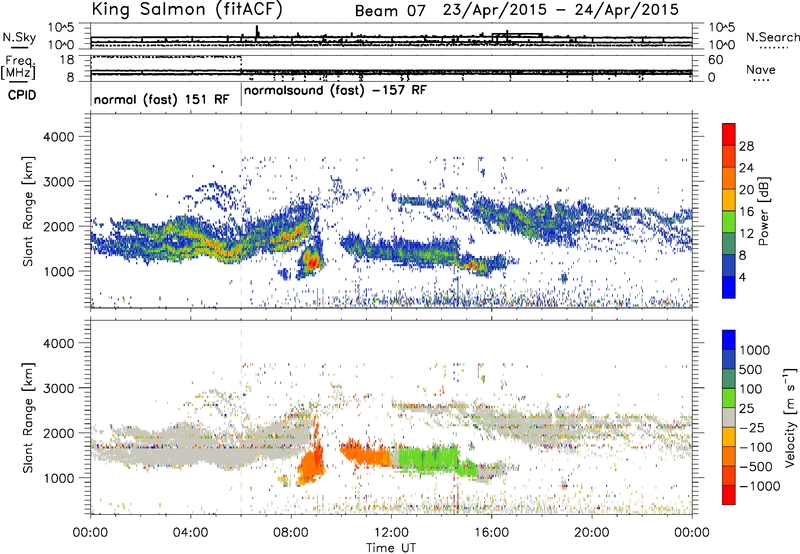Click the 'N.Sky' legend label
This screenshot has width=800, height=554.
point(19,37)
